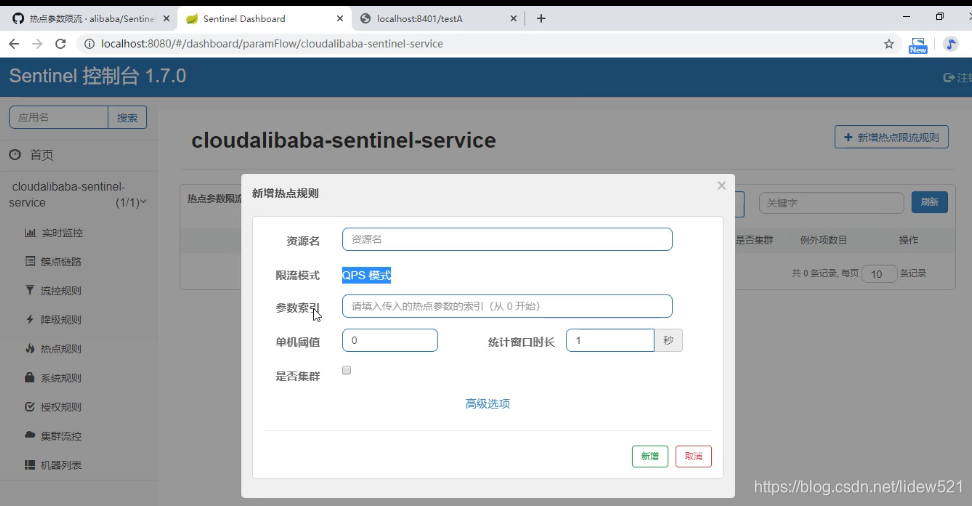The image size is (972, 506).
Task: Click the New extension icon
Action: pos(917,45)
